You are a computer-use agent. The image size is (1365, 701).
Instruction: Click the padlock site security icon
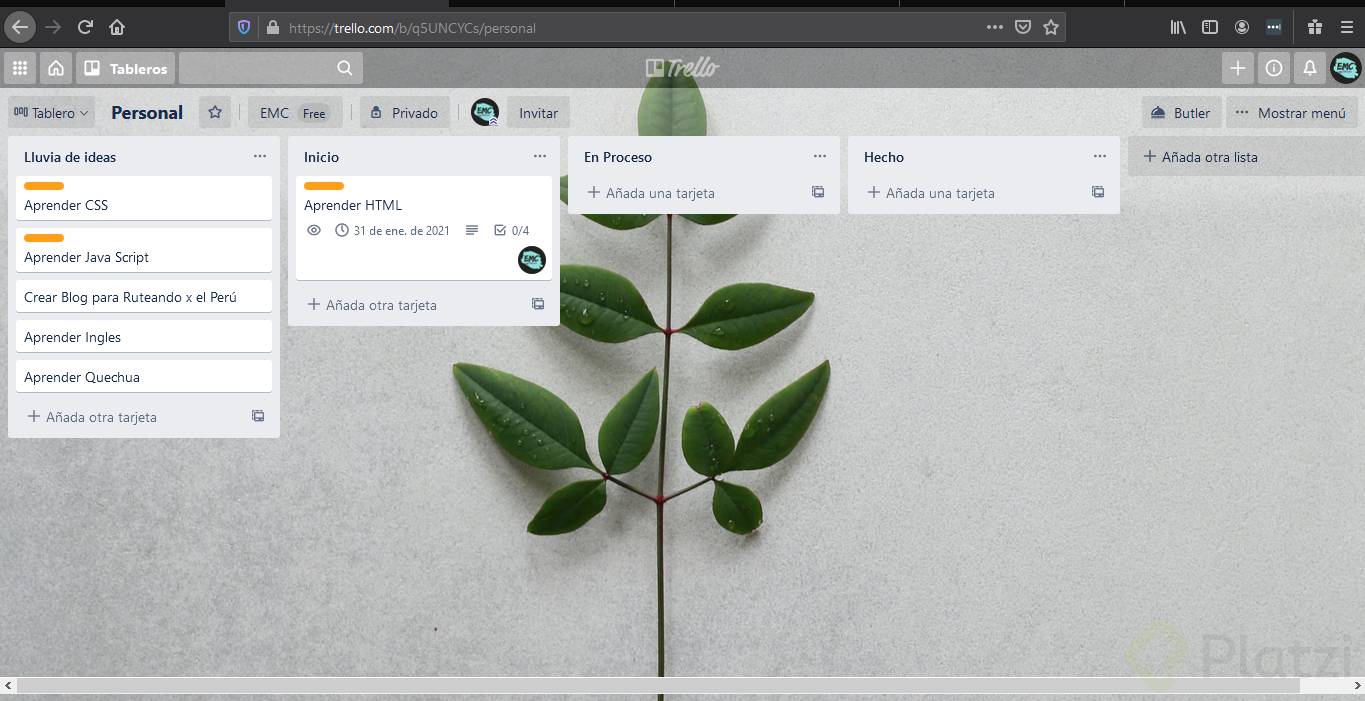272,27
